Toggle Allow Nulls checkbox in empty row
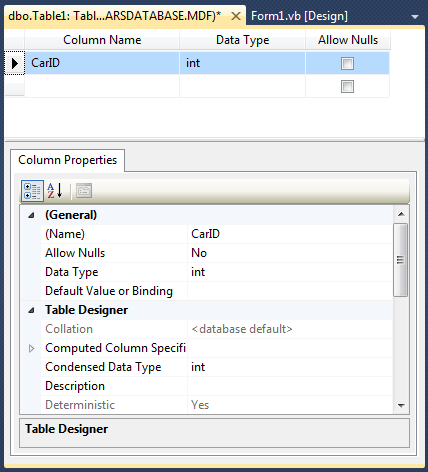This screenshot has width=428, height=472. coord(347,87)
